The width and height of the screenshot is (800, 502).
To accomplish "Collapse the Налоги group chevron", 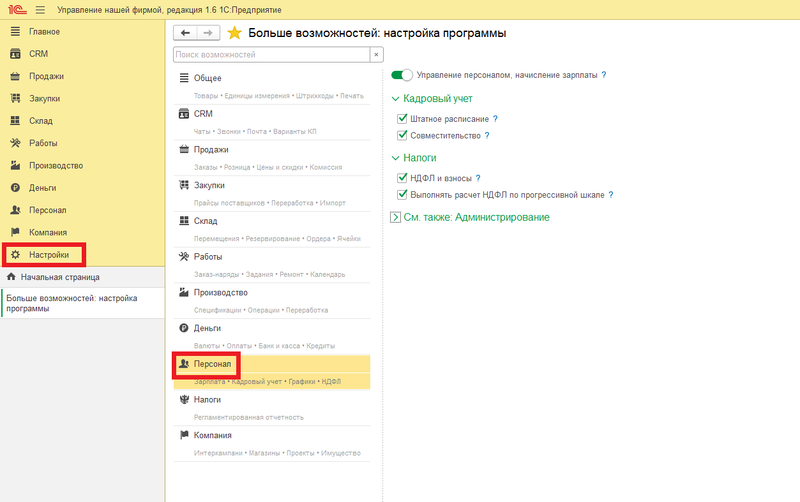I will pyautogui.click(x=395, y=158).
